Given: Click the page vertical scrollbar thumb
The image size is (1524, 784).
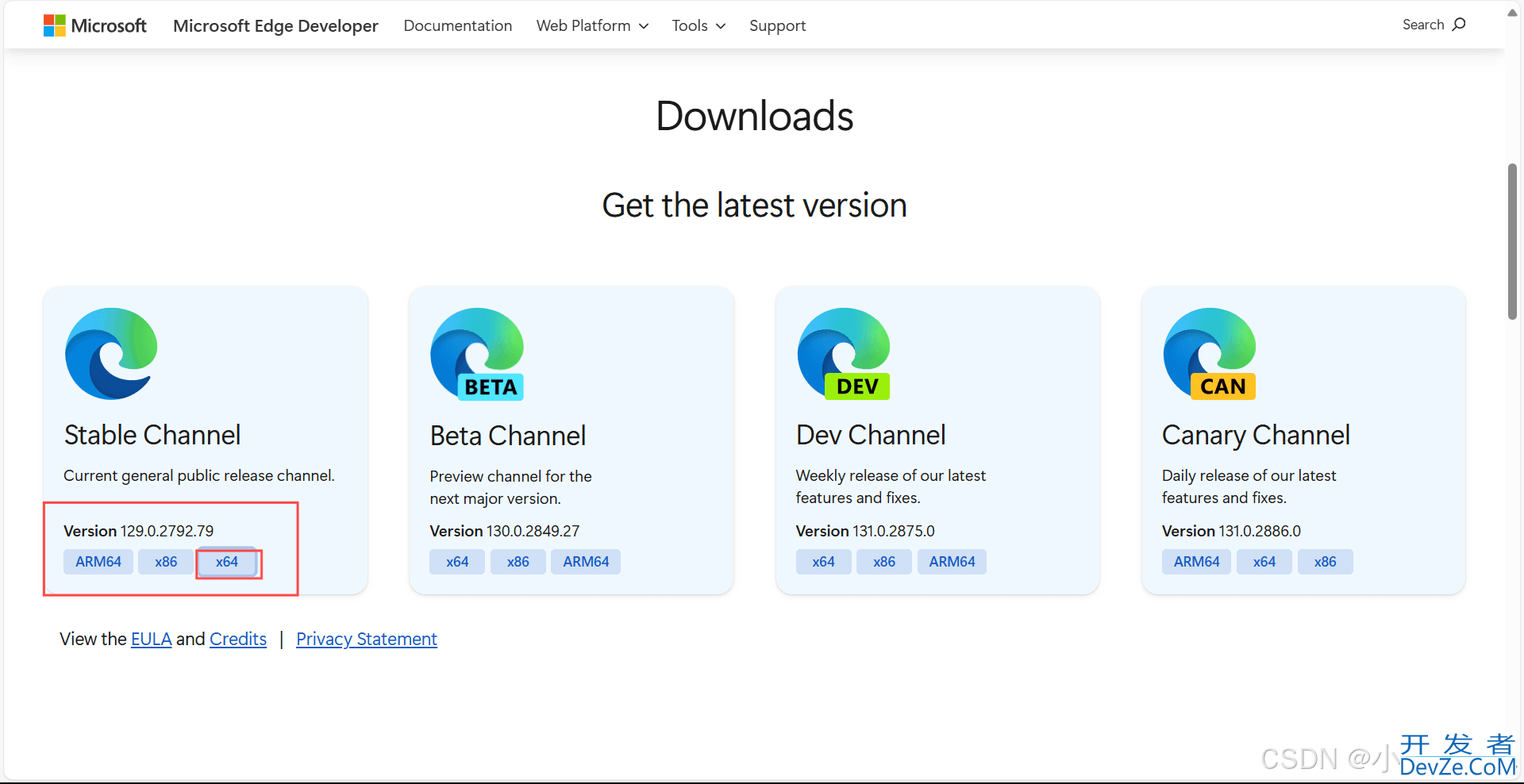Looking at the screenshot, I should tap(1513, 242).
